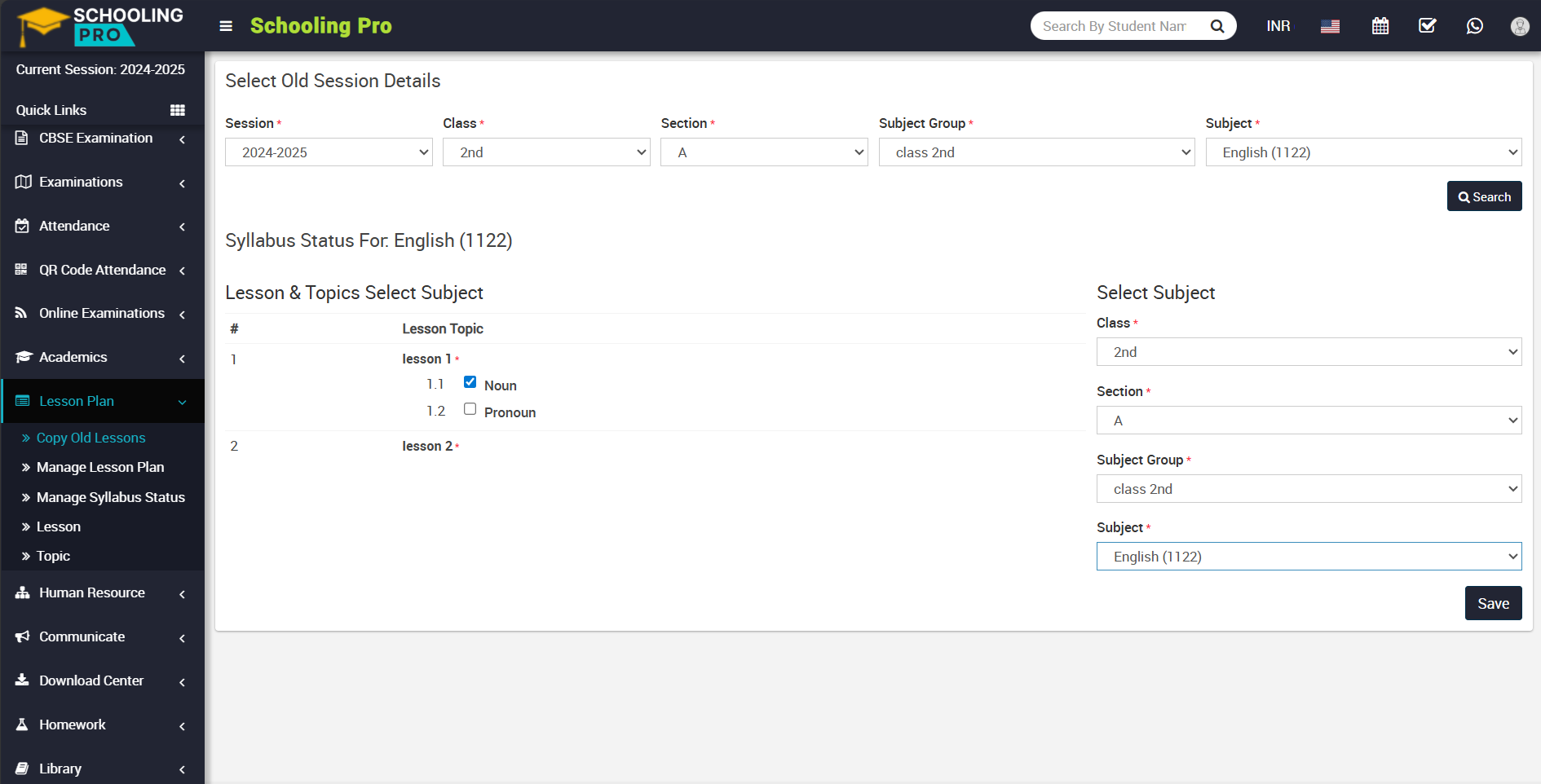Check the Pronoun topic checkbox
The height and width of the screenshot is (784, 1541).
[470, 409]
